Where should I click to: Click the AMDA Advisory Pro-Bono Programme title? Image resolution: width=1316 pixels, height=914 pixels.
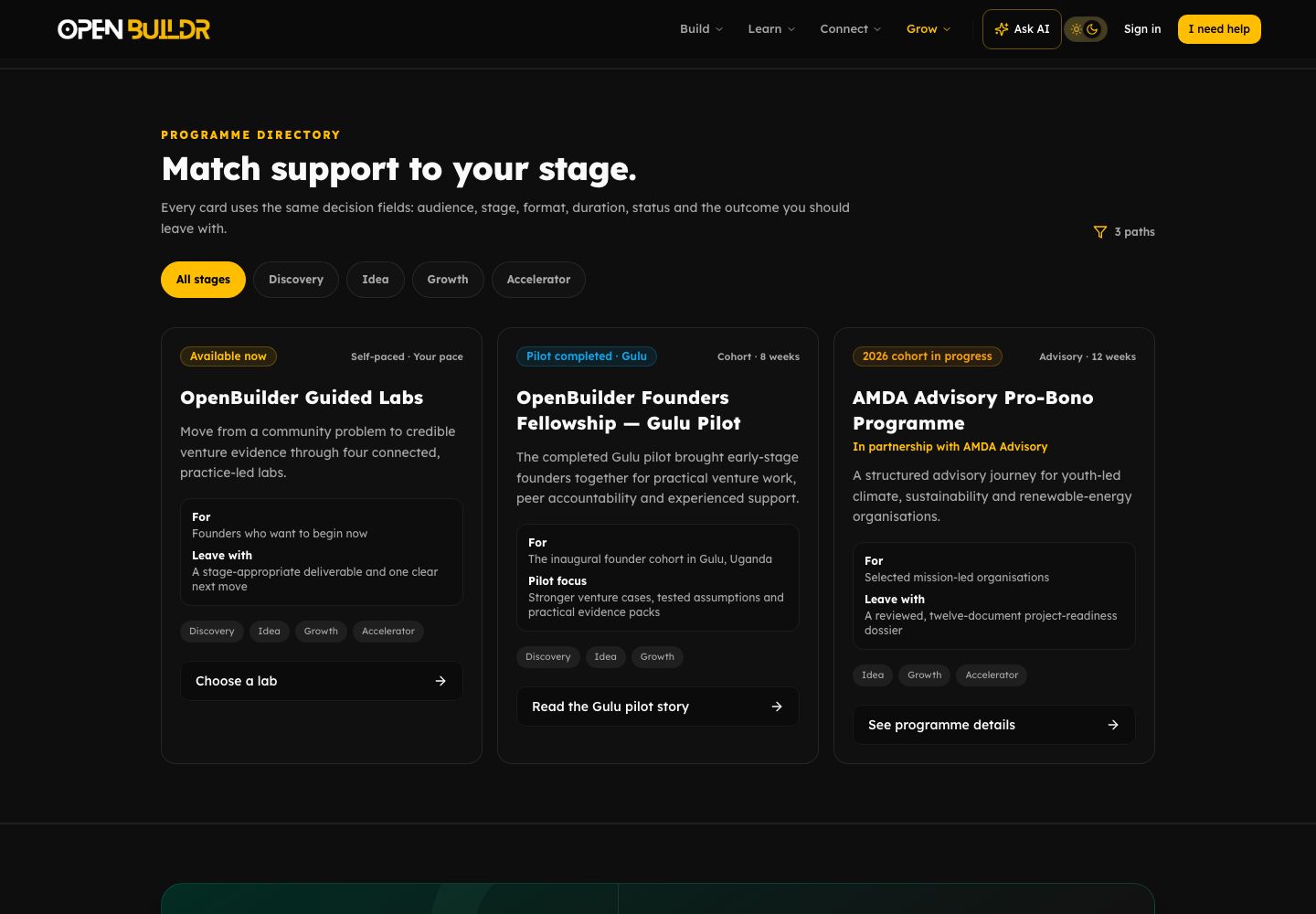[973, 410]
